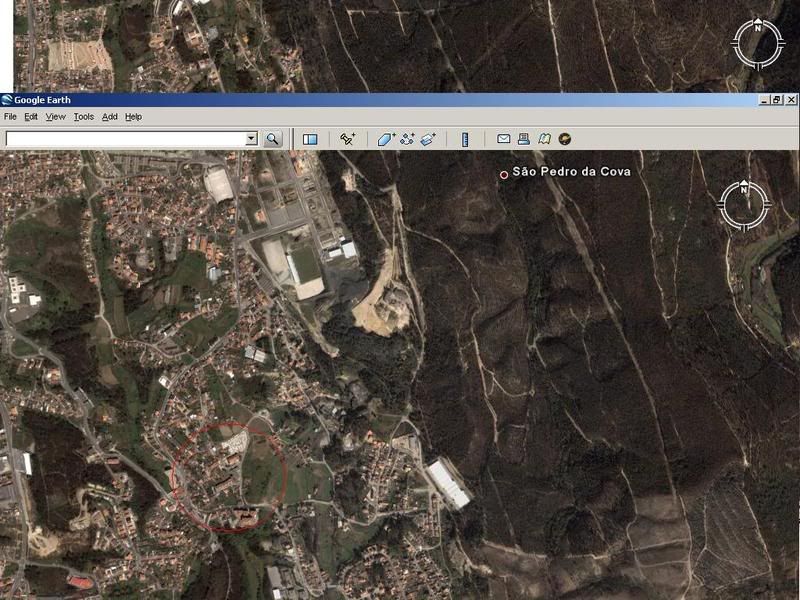
Task: Click the Google Earth title bar icon
Action: 7,100
